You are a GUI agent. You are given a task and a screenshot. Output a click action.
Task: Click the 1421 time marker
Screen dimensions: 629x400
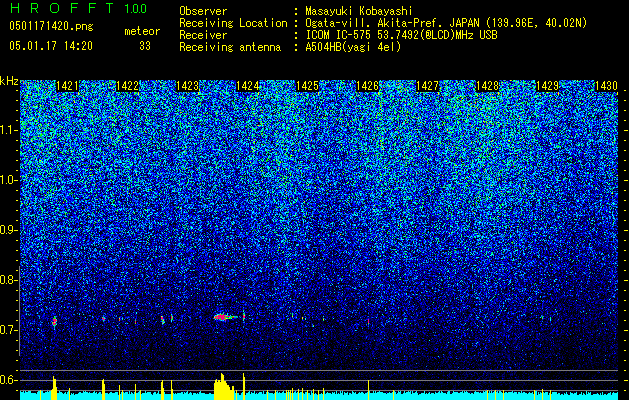pos(67,86)
